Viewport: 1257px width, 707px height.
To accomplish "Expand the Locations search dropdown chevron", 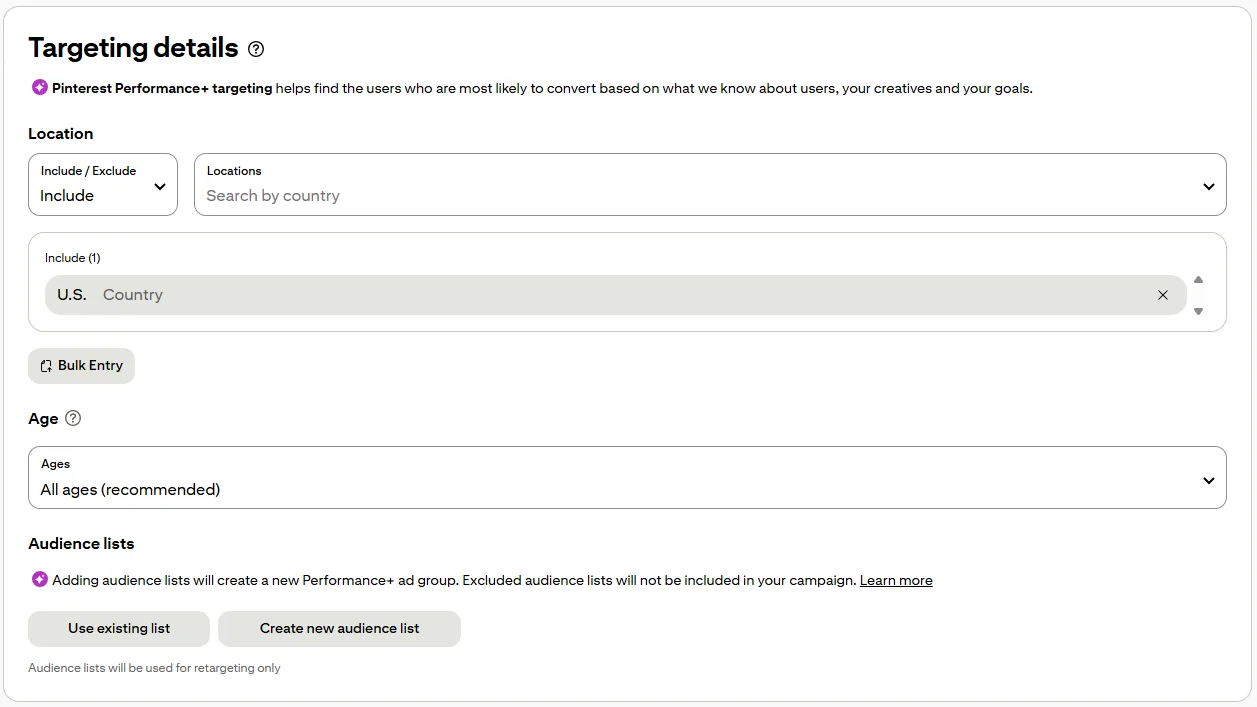I will (1207, 185).
